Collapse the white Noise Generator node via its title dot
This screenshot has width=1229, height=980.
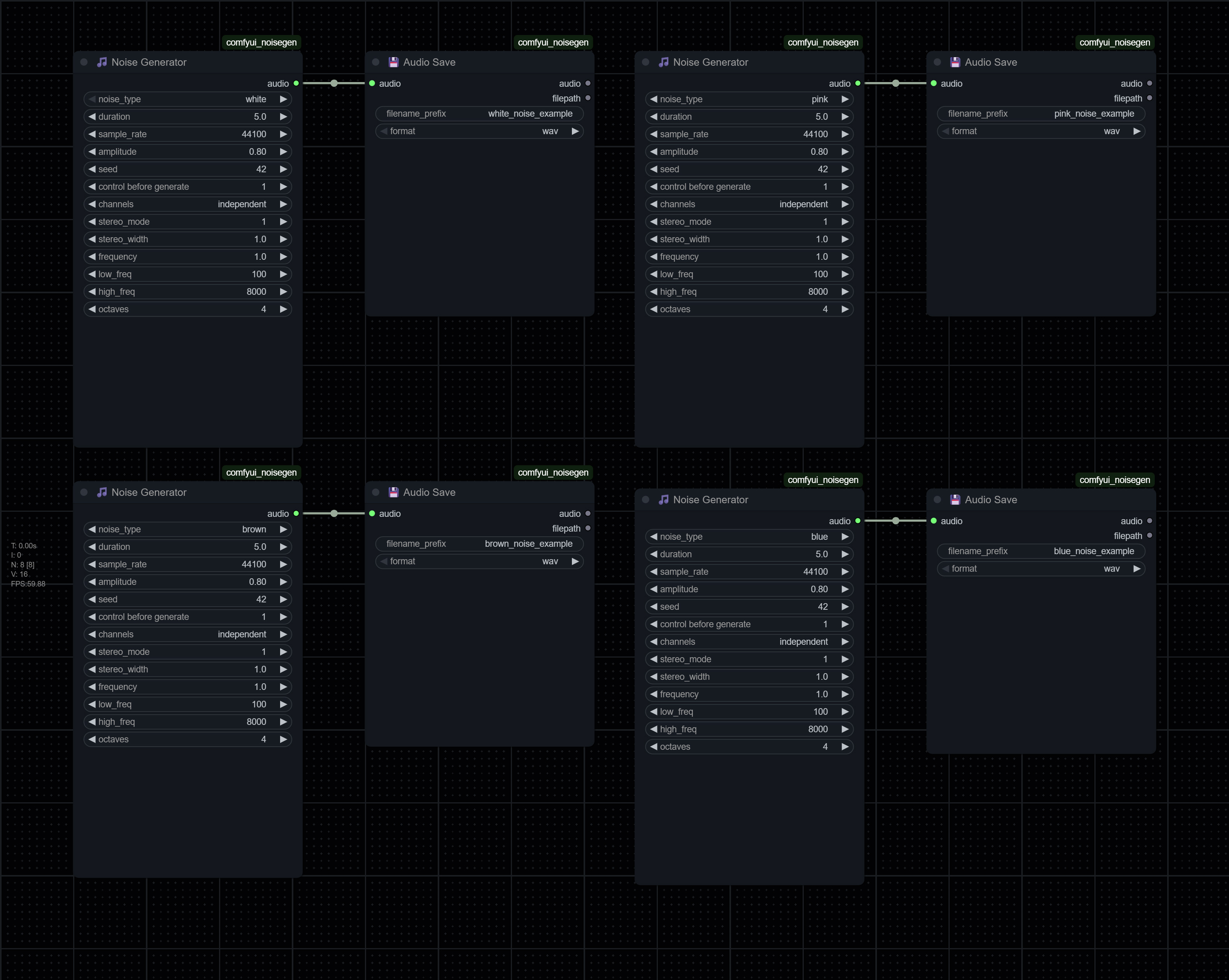[x=84, y=62]
